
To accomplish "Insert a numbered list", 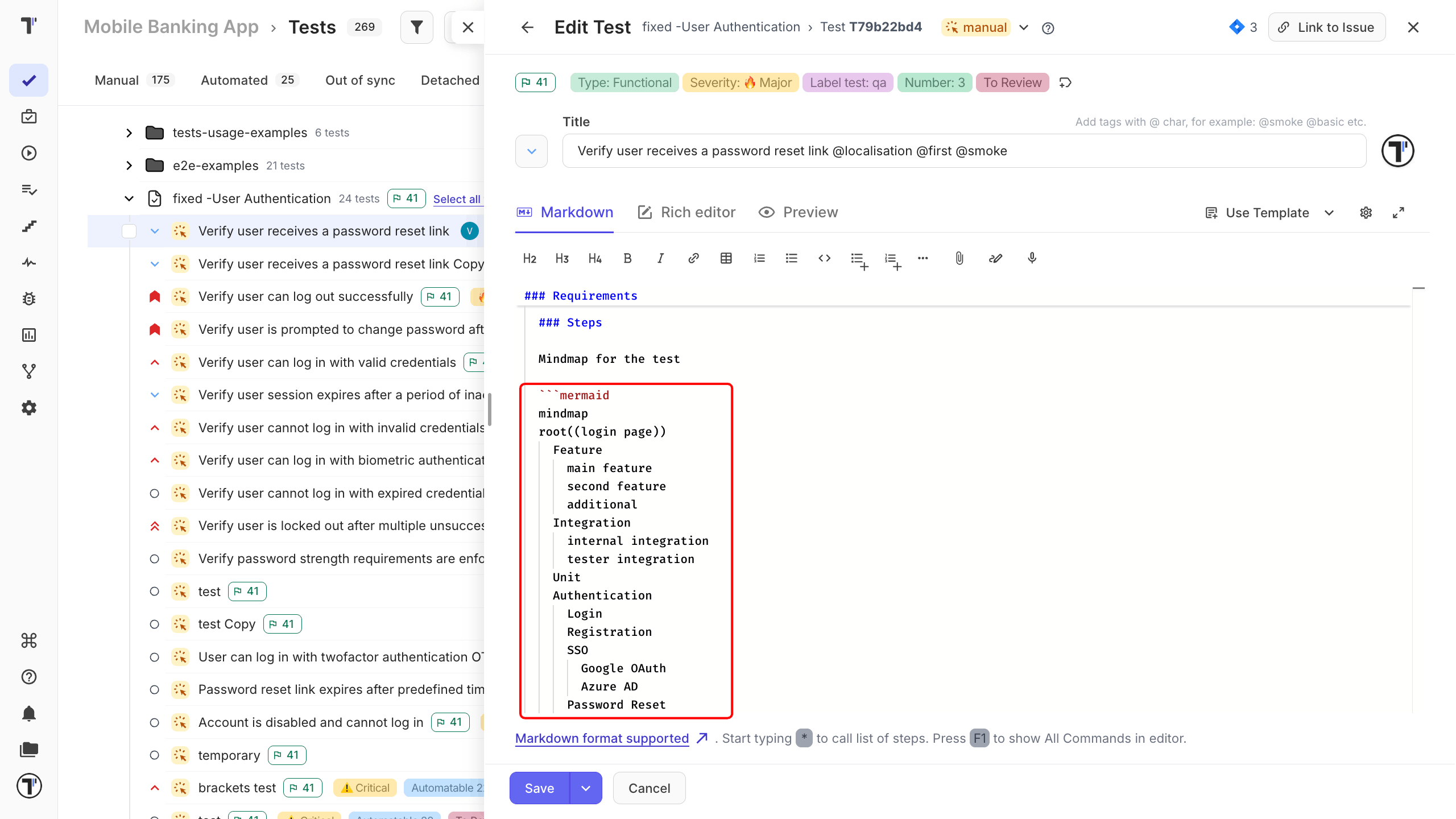I will pyautogui.click(x=759, y=259).
